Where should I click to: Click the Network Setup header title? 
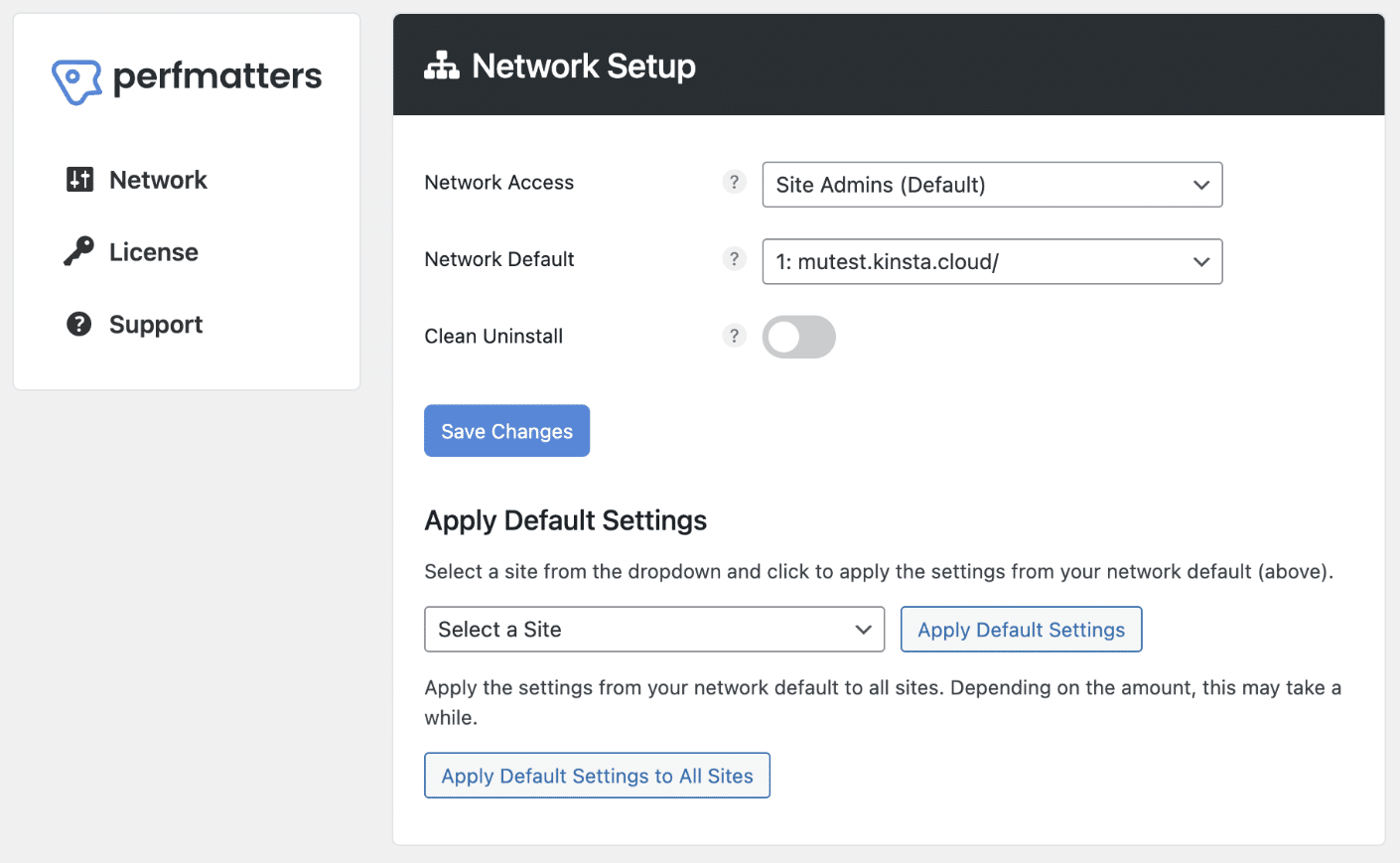click(583, 67)
